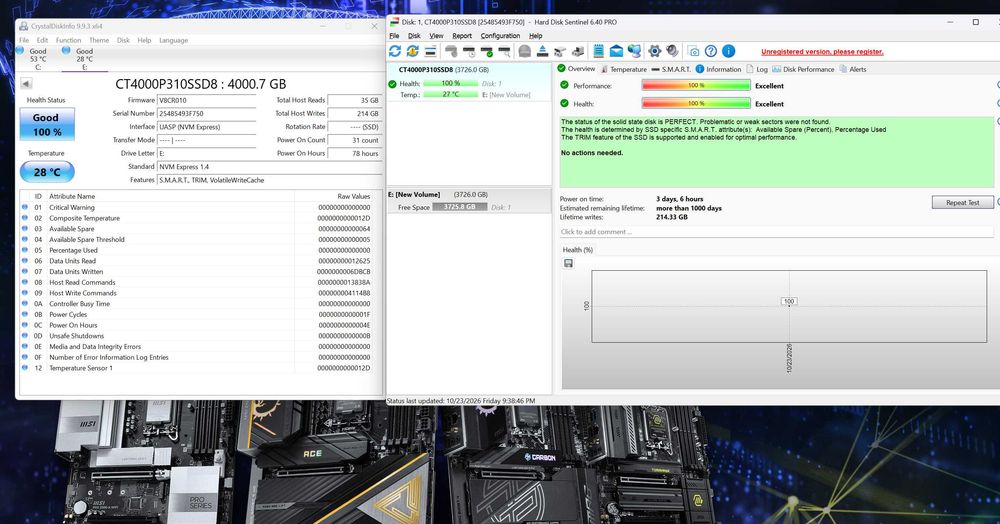Click the green check icon beside Health bar

point(564,103)
